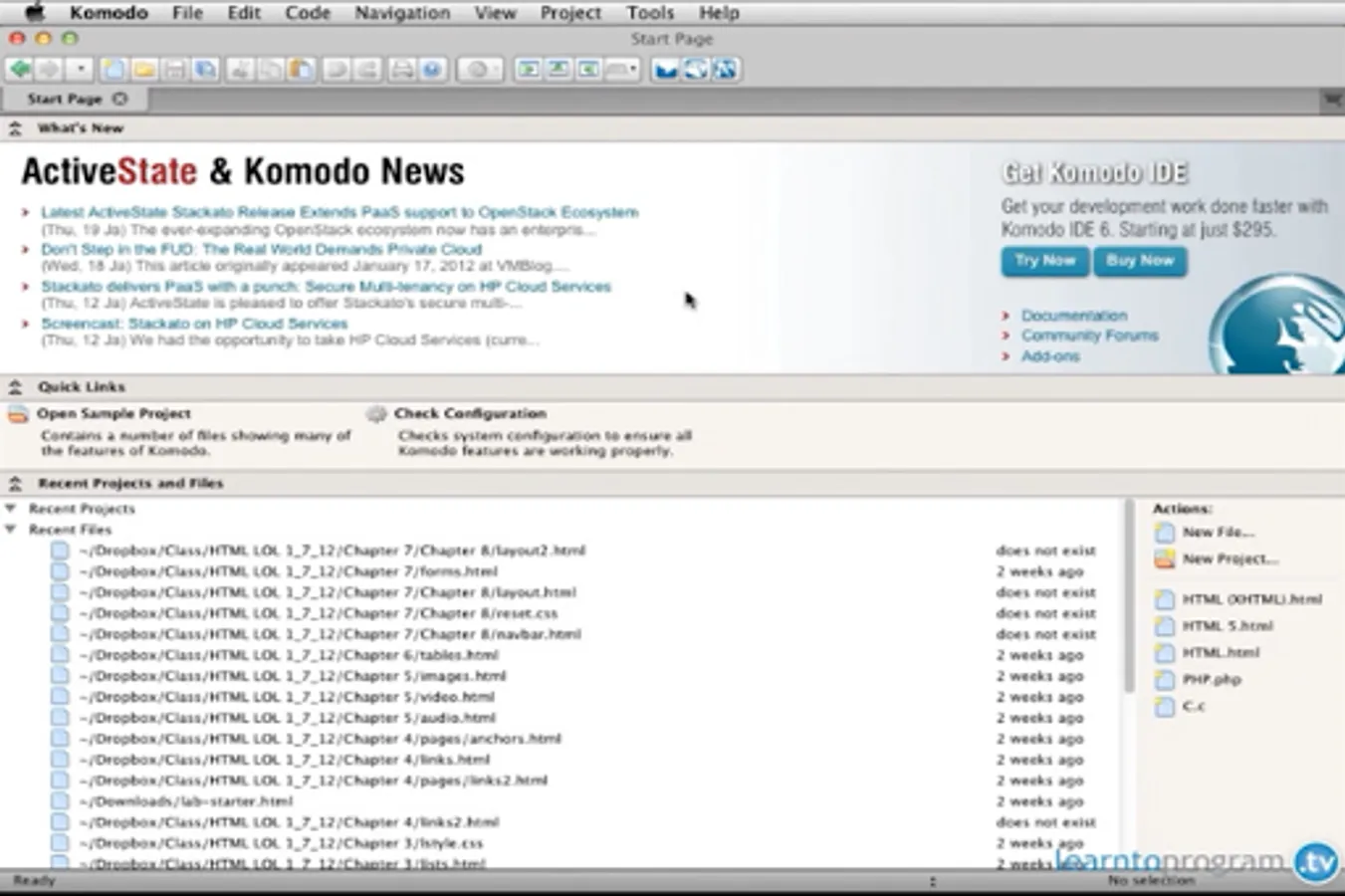Click the green Back arrow toolbar icon
This screenshot has width=1345, height=896.
click(x=20, y=69)
